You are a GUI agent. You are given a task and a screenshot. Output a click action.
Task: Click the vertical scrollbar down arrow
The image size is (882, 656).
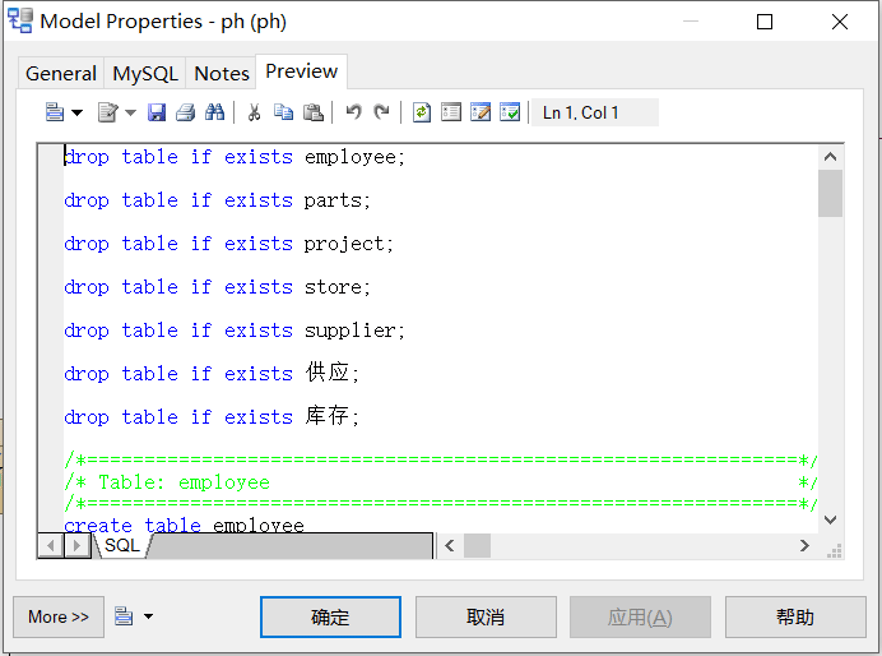(830, 520)
